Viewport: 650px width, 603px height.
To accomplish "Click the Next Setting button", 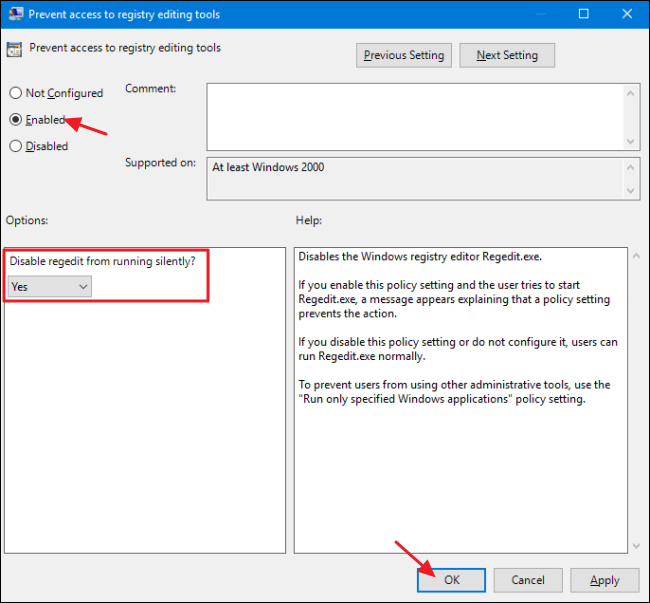I will click(507, 55).
